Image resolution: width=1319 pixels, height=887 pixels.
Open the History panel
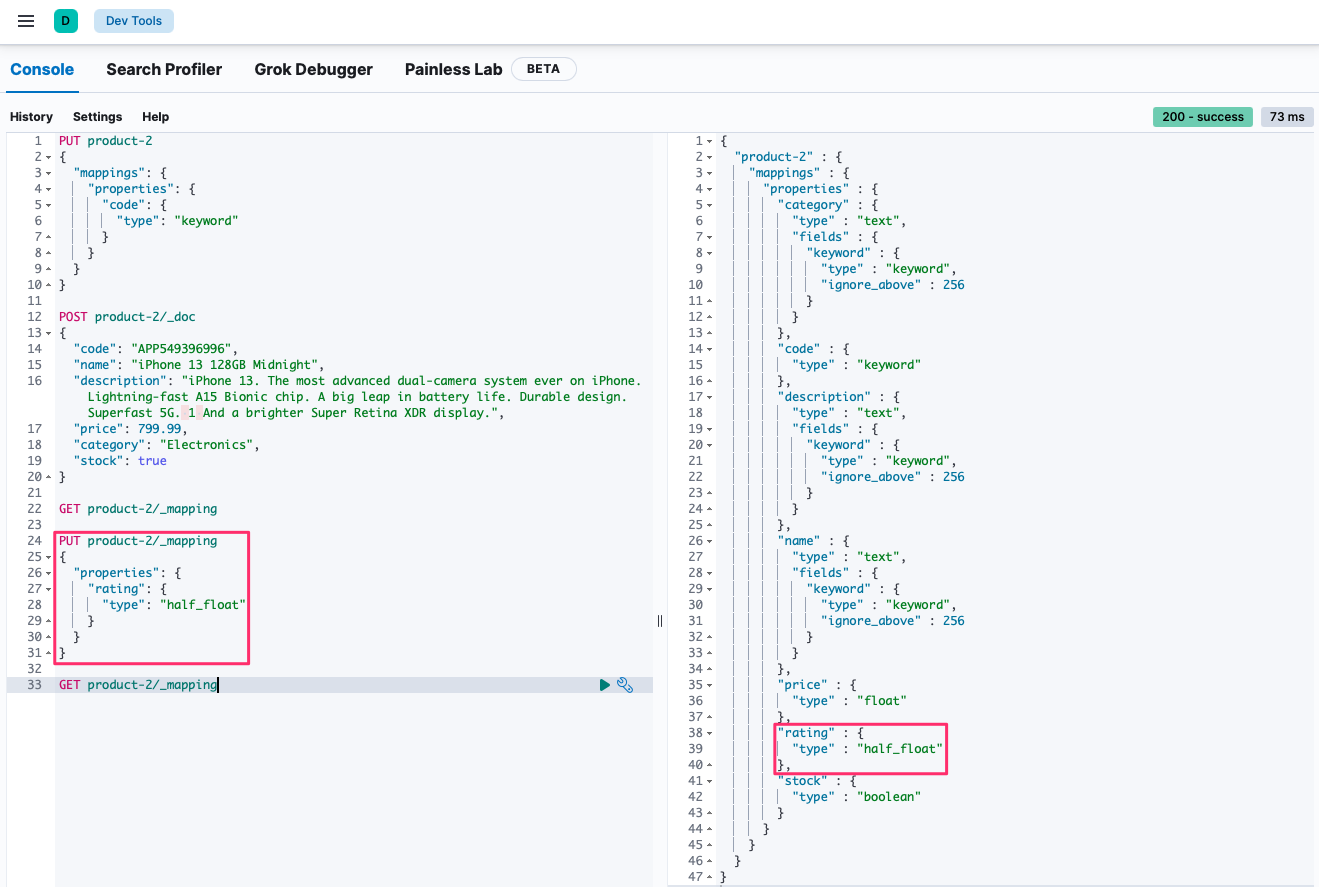pyautogui.click(x=31, y=117)
